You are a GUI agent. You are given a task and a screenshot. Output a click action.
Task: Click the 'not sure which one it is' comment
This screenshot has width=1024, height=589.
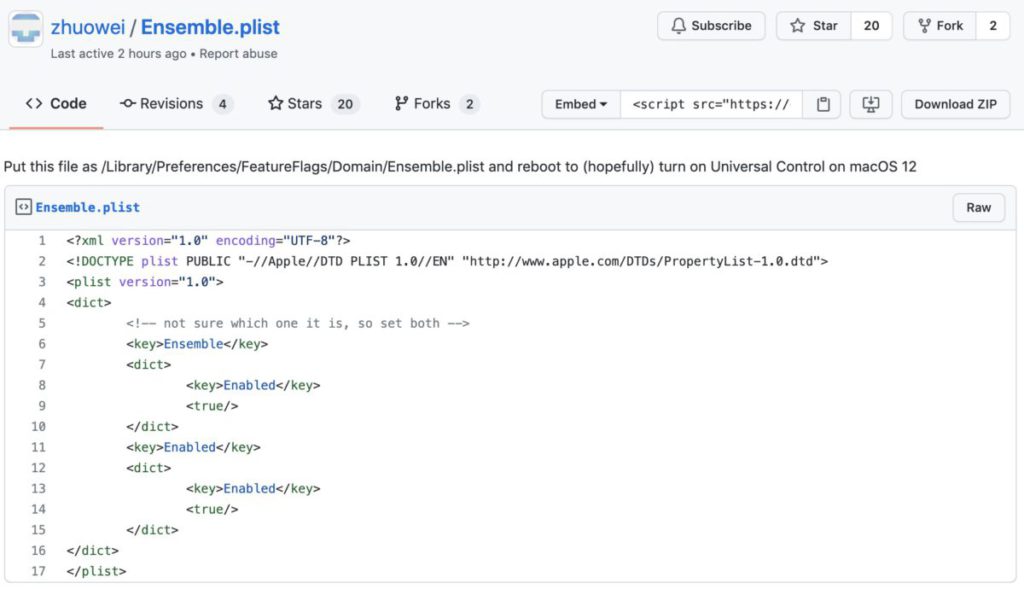click(298, 323)
